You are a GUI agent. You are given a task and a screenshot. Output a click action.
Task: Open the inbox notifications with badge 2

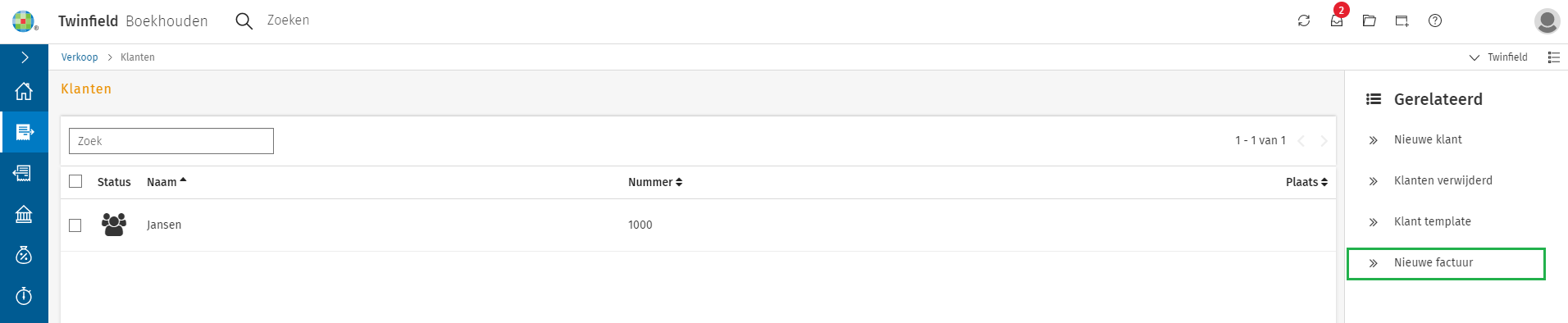click(1338, 20)
